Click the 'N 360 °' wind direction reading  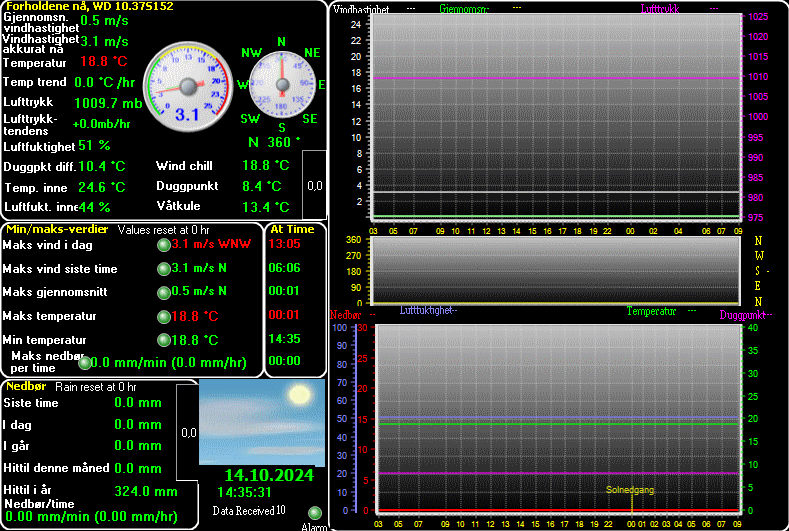[x=274, y=142]
